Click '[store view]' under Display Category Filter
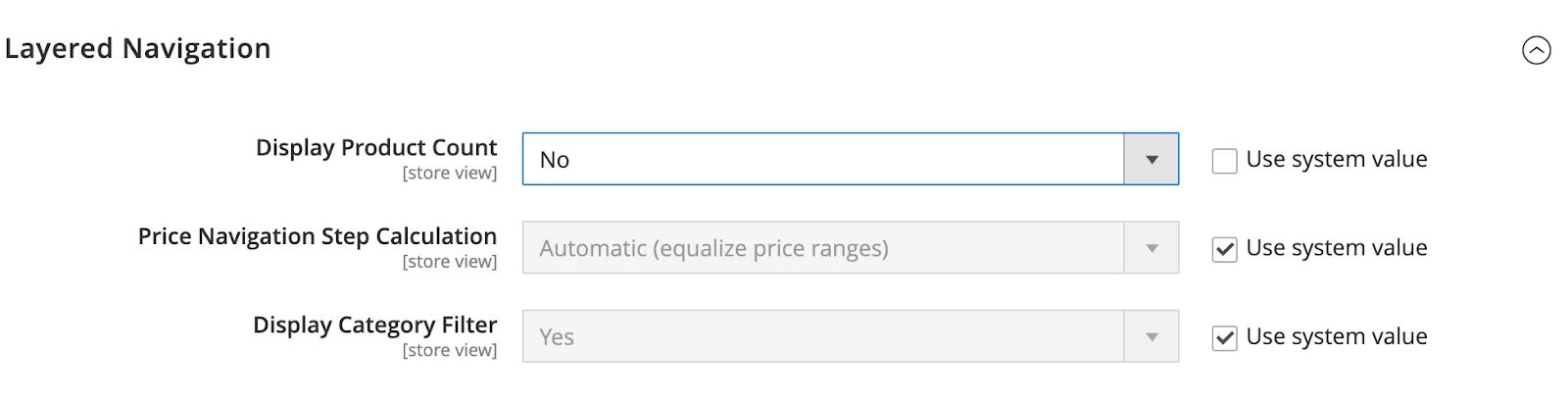The height and width of the screenshot is (403, 1568). [x=450, y=351]
